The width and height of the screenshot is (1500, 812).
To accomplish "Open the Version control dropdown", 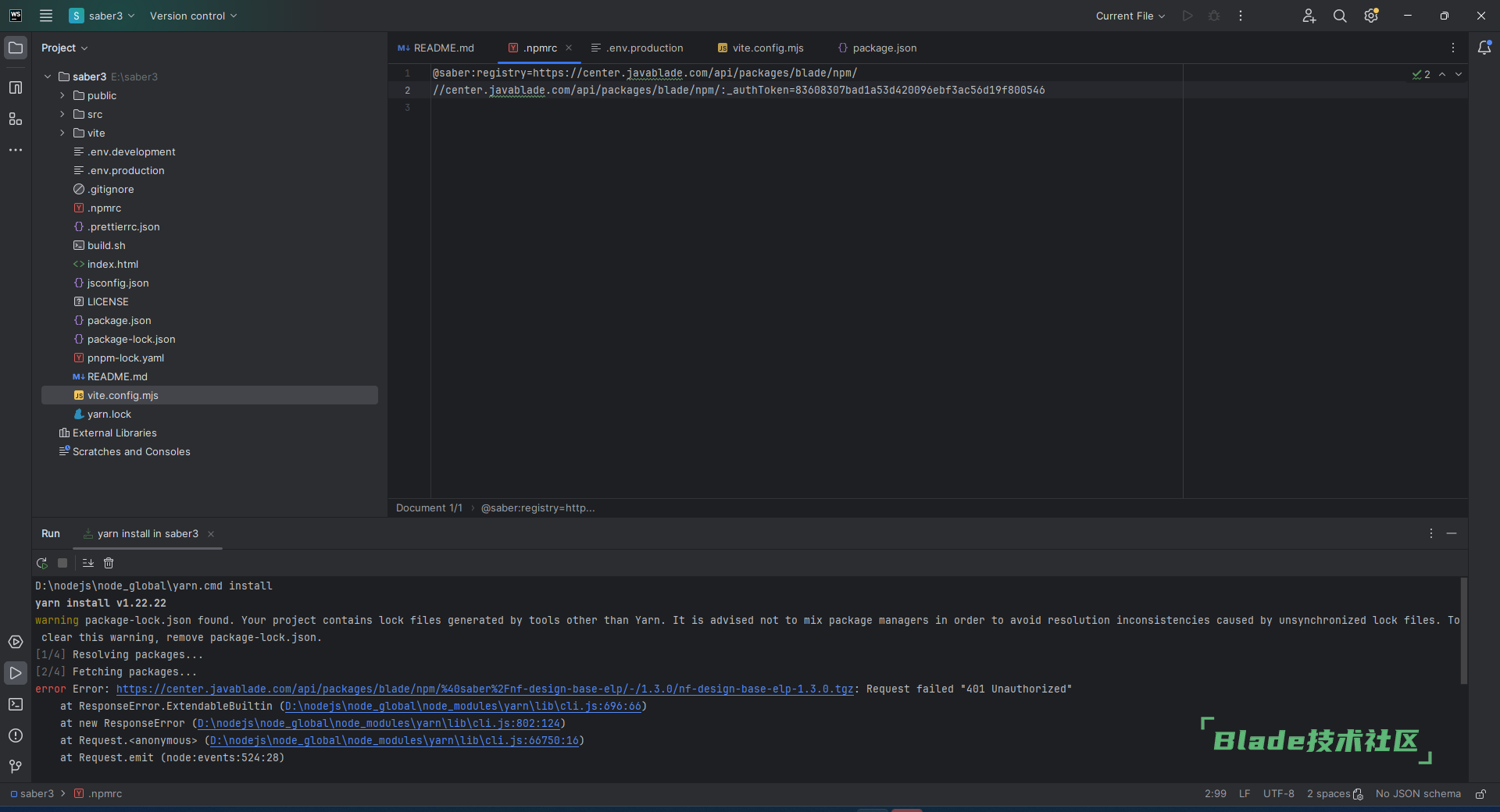I will coord(193,16).
